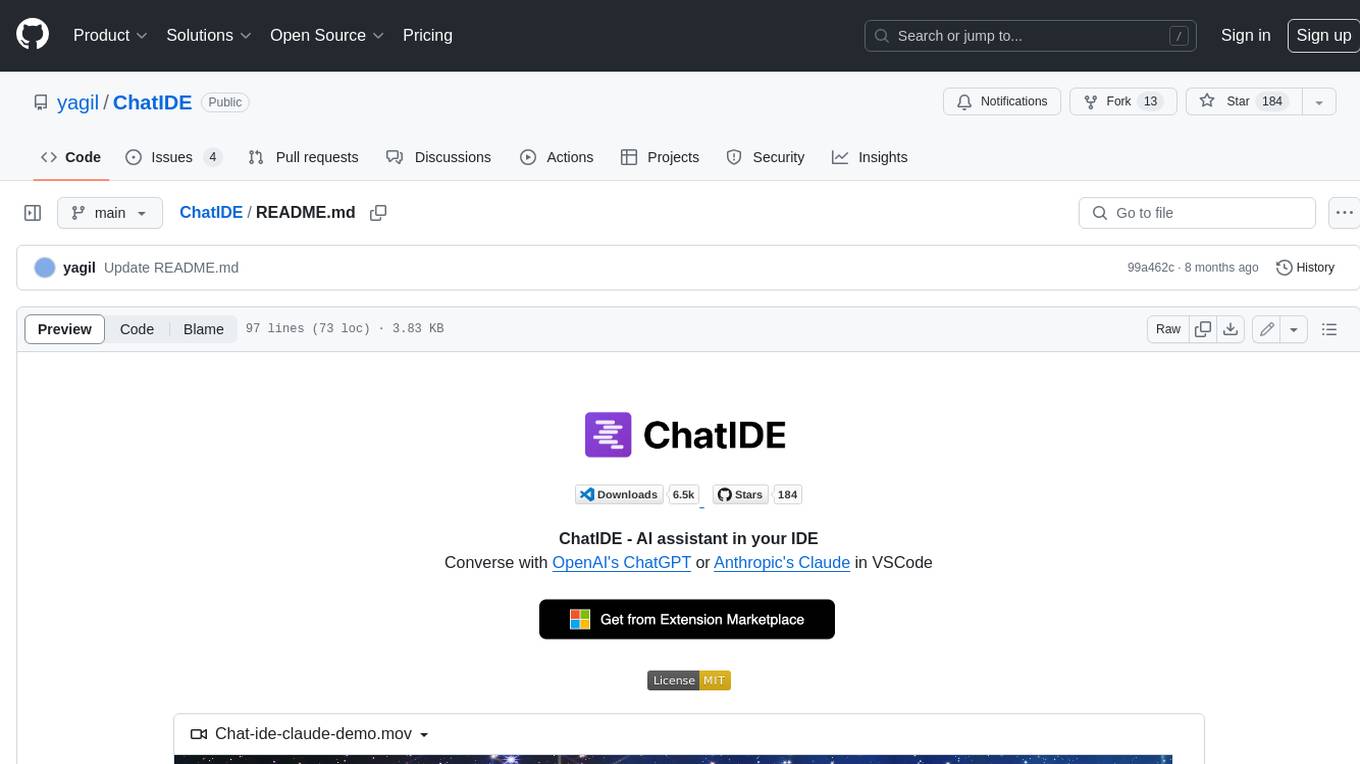
Task: Open the OpenAI's ChatGPT link
Action: coord(621,562)
